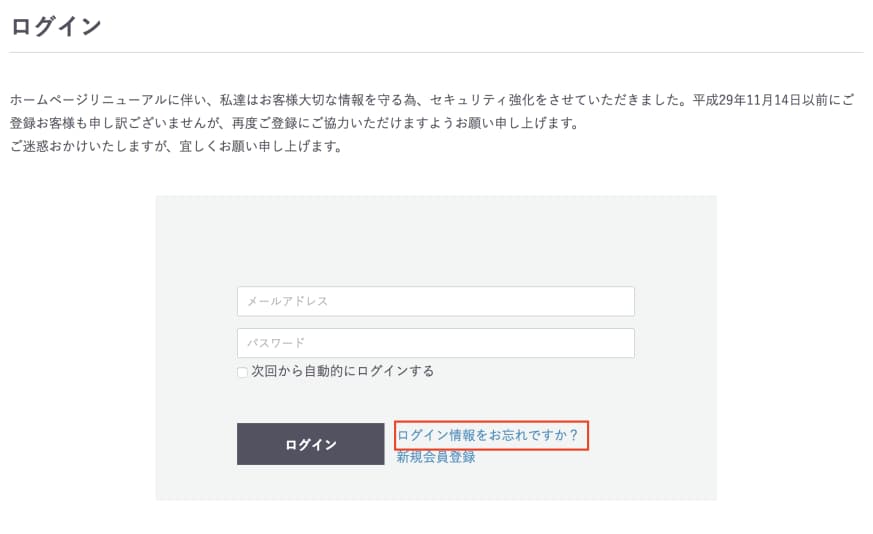Go to new member registration link

tap(436, 457)
